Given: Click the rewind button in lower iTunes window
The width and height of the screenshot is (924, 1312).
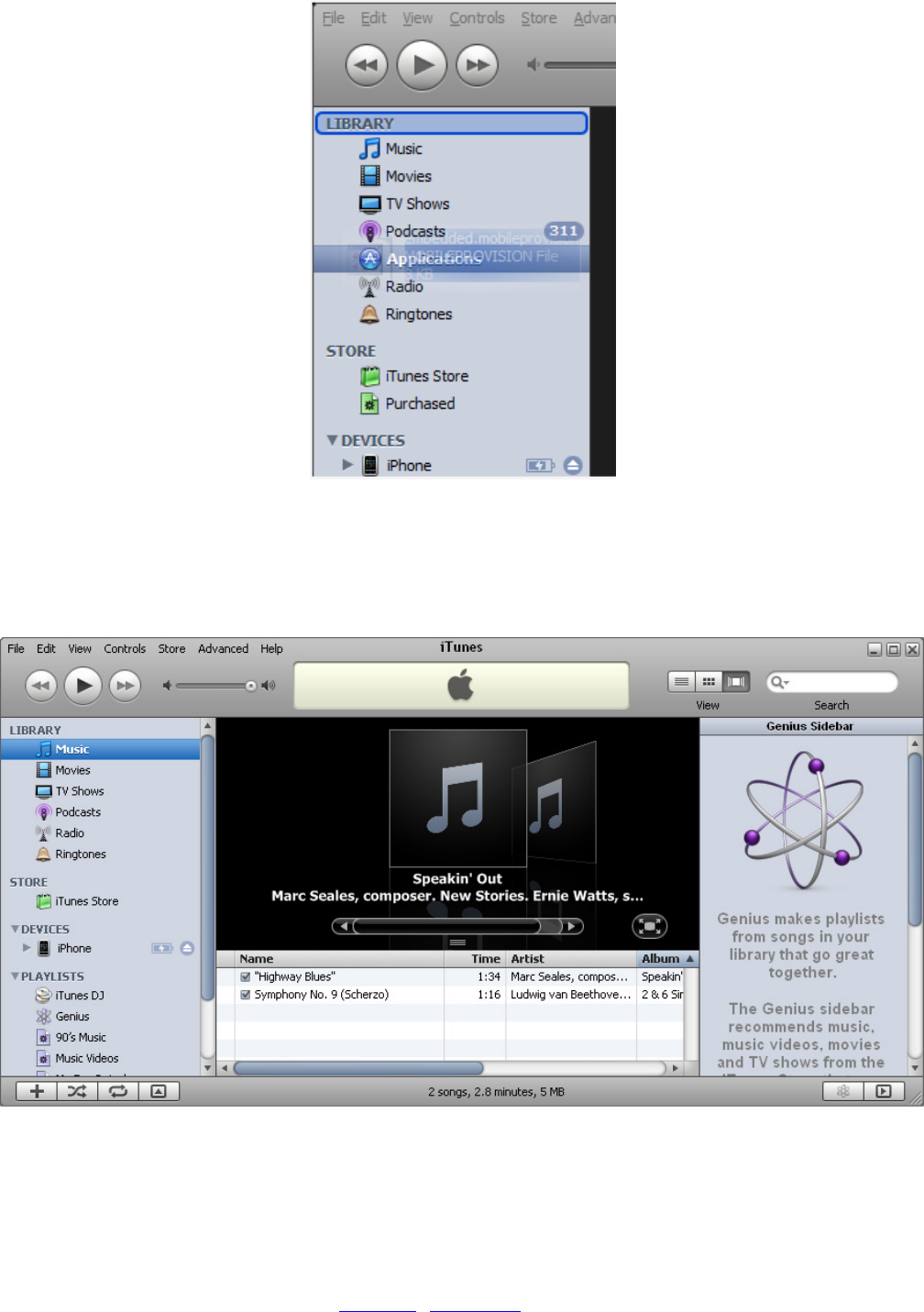Looking at the screenshot, I should [40, 685].
